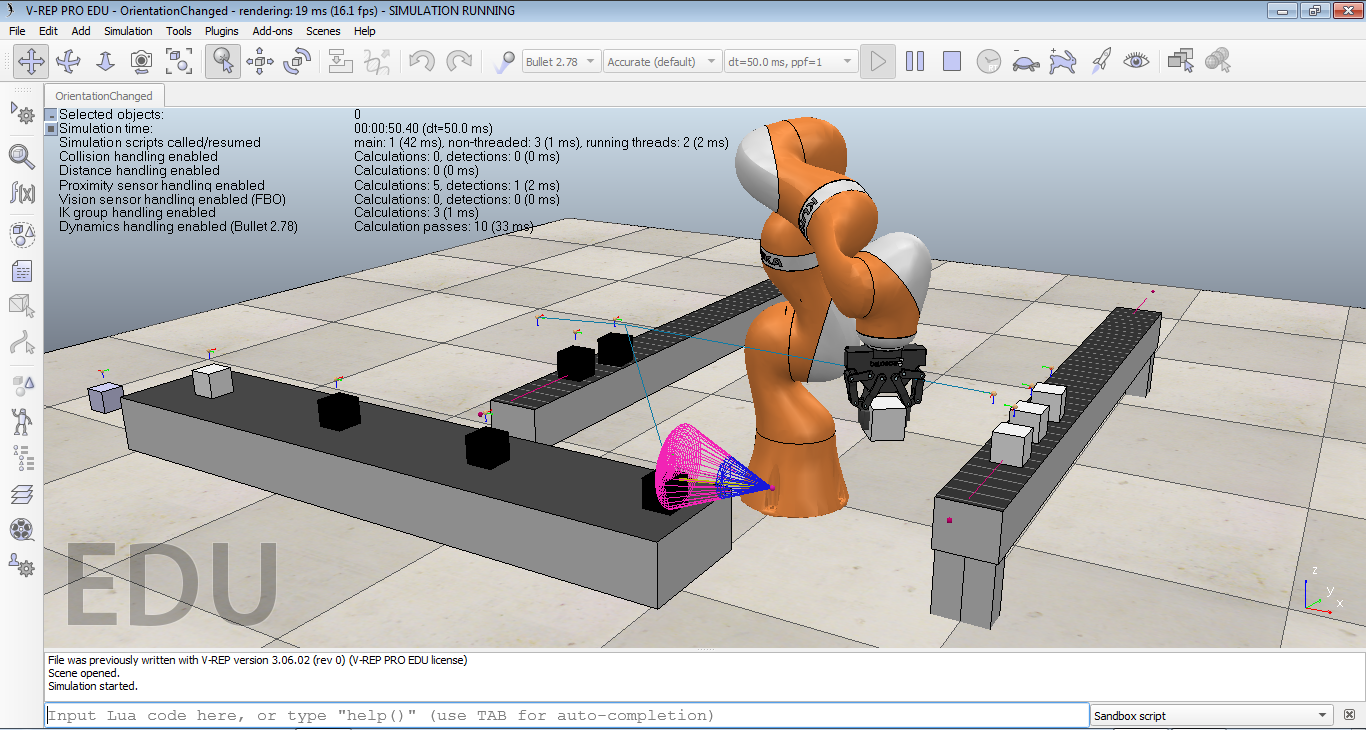Stop the simulation with square button
The image size is (1366, 730).
[x=952, y=61]
